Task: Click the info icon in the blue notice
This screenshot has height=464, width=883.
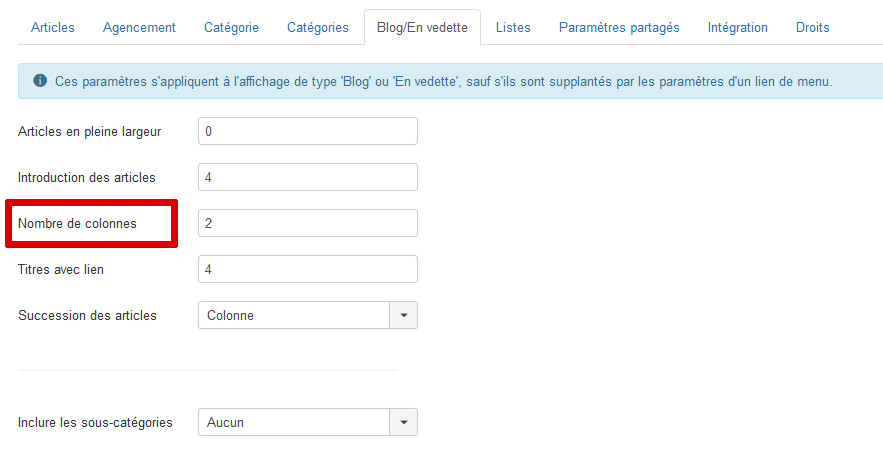Action: click(40, 81)
